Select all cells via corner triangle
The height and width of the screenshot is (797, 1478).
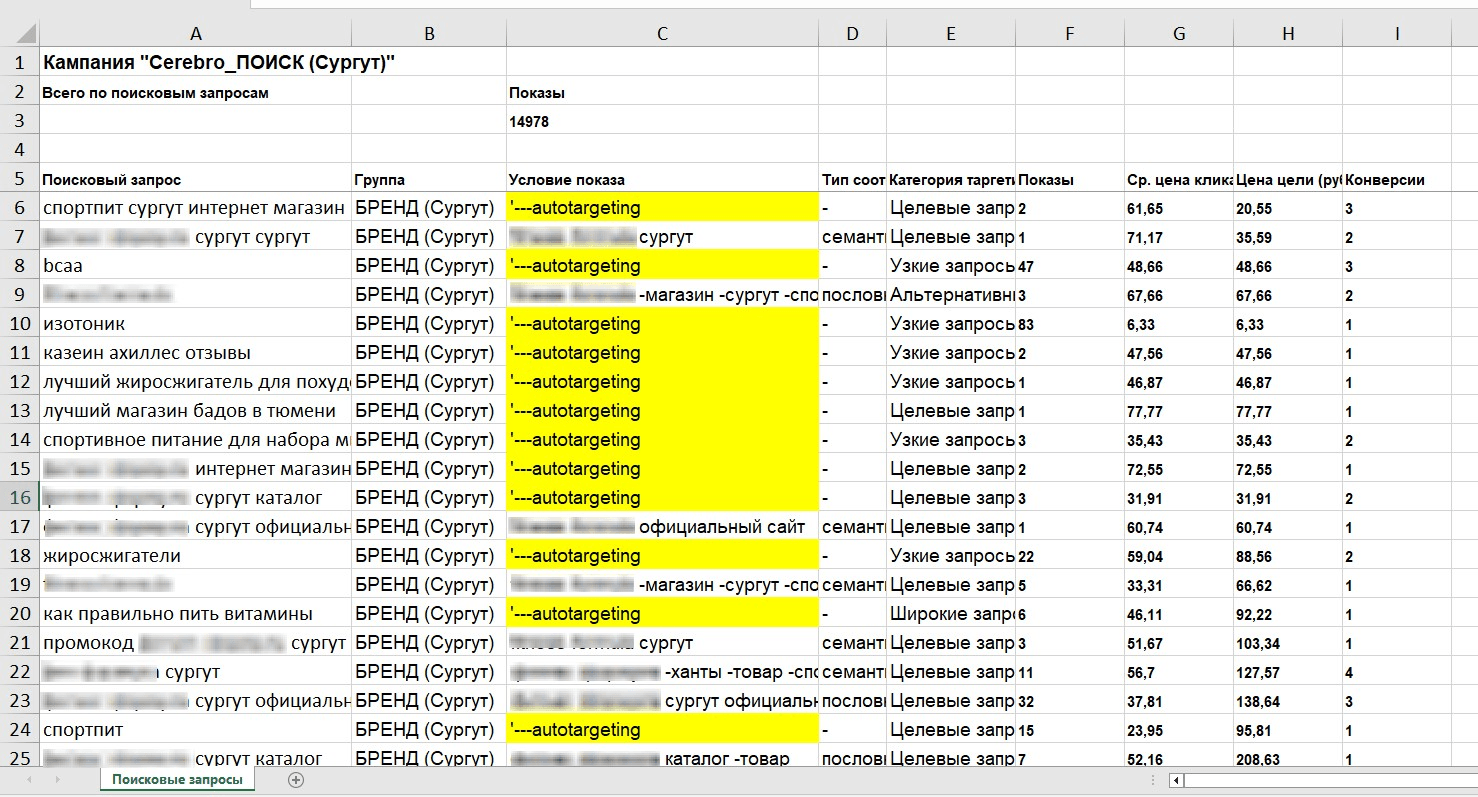click(19, 34)
